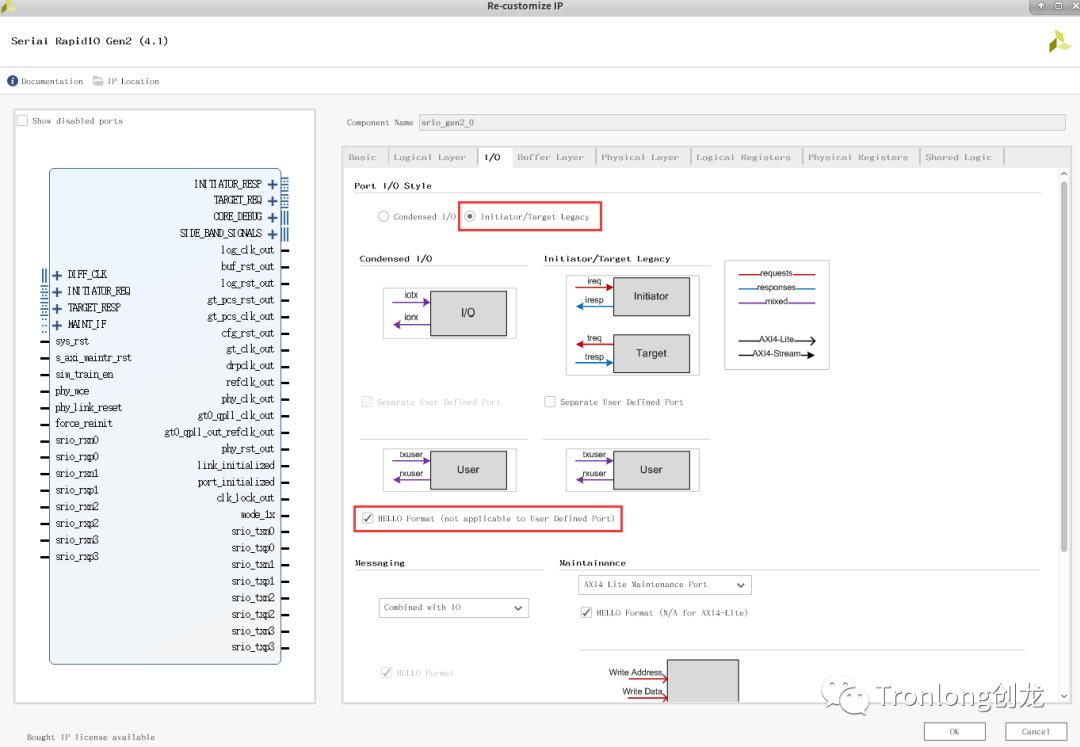Click the IP Location folder icon
This screenshot has width=1080, height=747.
[98, 81]
